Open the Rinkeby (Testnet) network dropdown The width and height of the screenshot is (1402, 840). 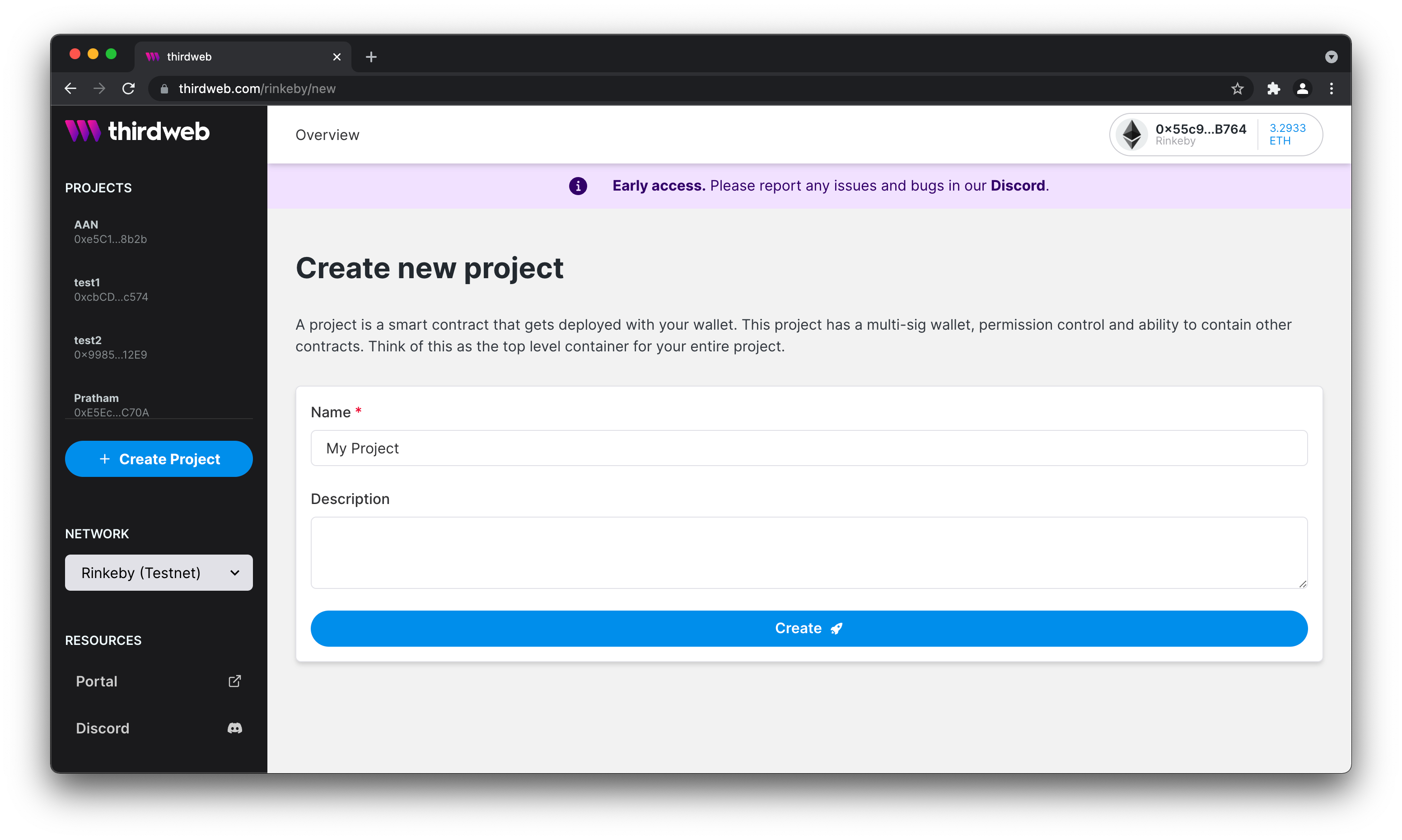(159, 572)
